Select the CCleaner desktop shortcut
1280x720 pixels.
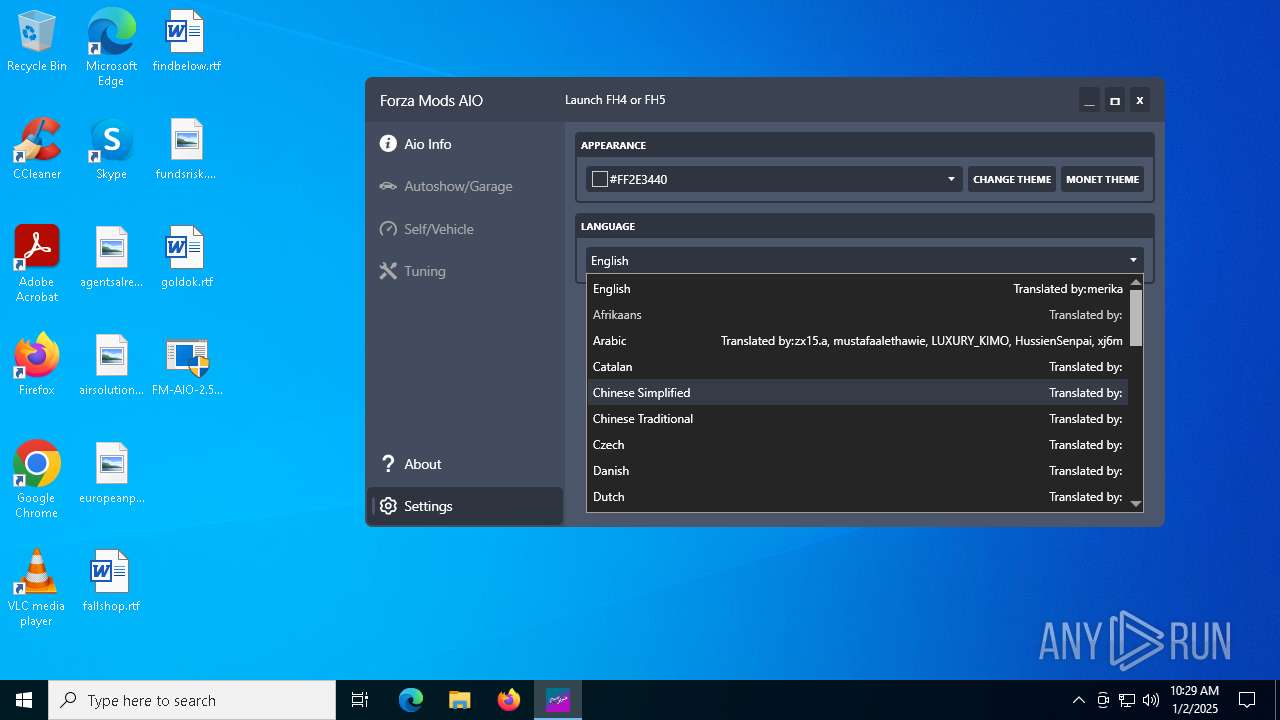click(x=37, y=150)
